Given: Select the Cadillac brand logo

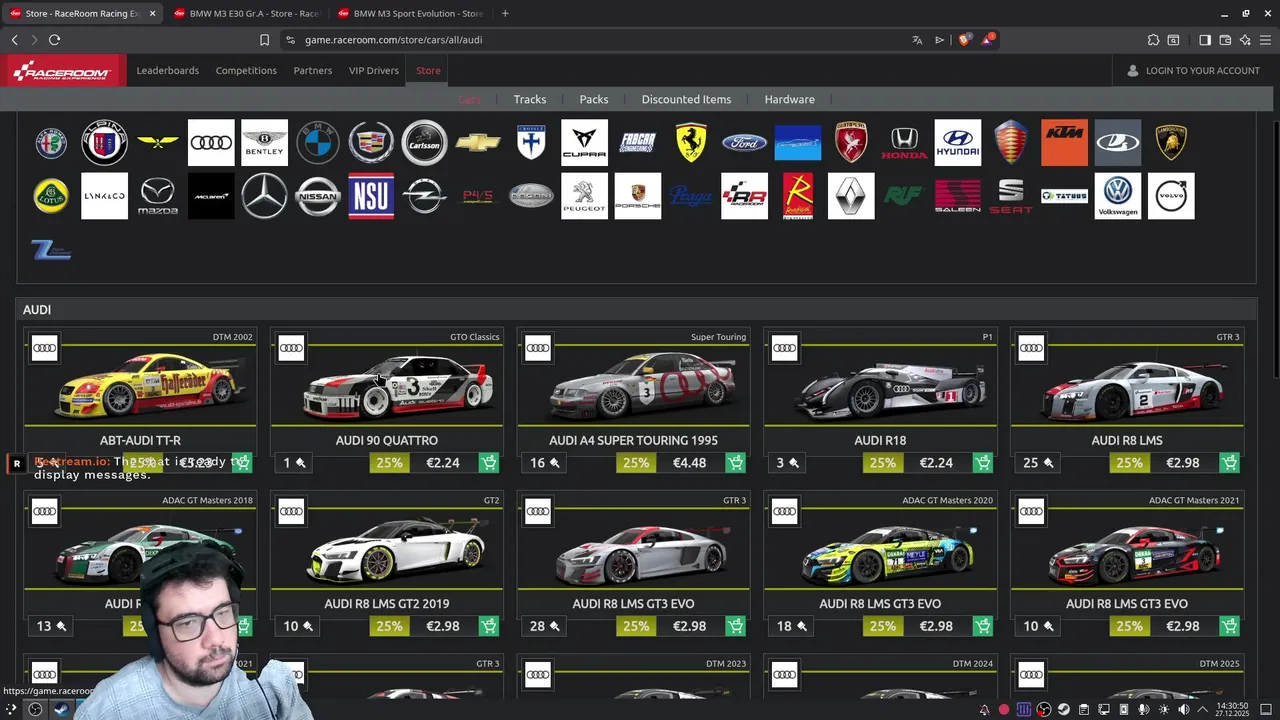Looking at the screenshot, I should click(x=371, y=143).
